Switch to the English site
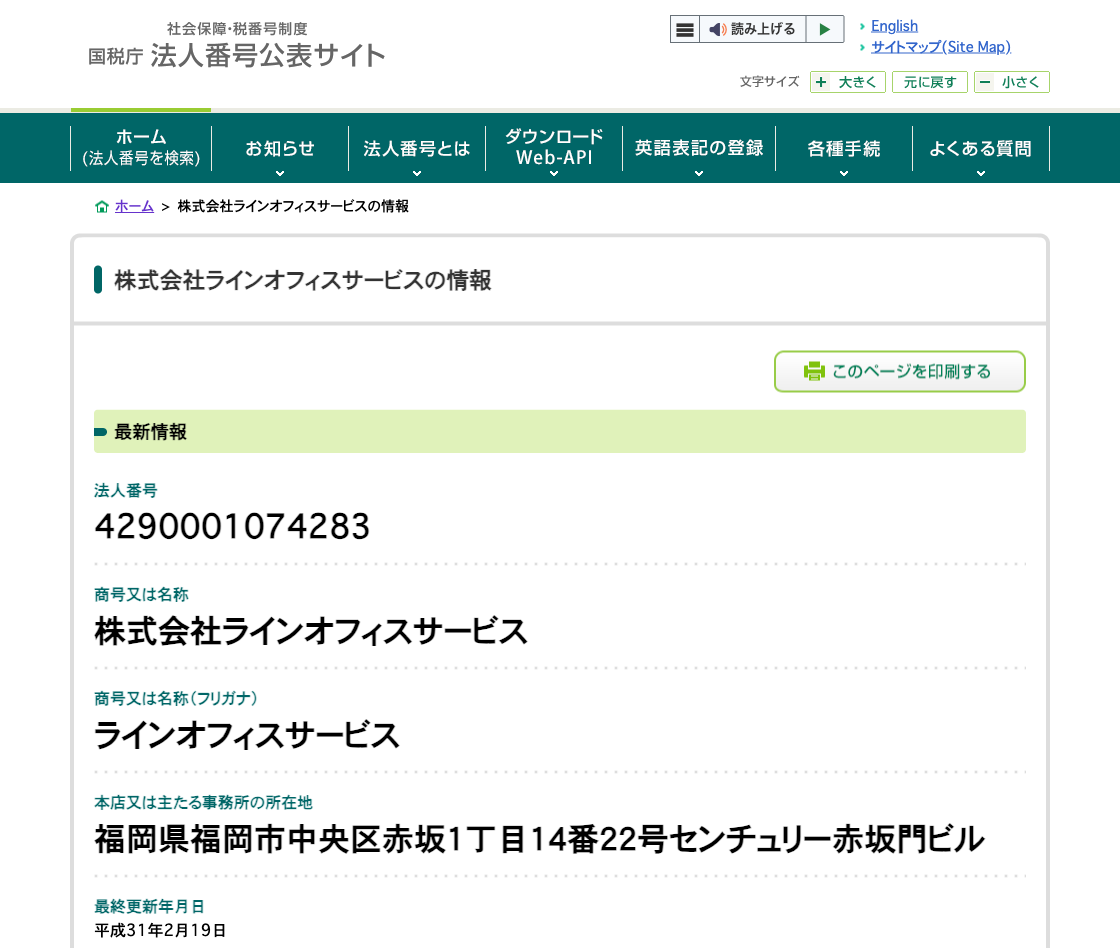 click(x=894, y=26)
